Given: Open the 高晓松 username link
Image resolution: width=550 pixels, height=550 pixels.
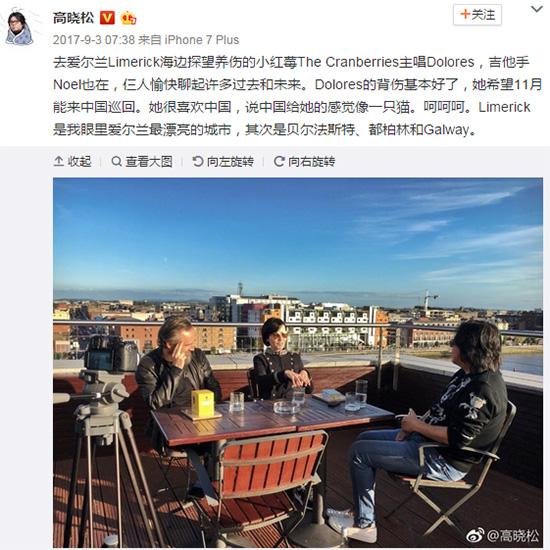Looking at the screenshot, I should pos(73,18).
